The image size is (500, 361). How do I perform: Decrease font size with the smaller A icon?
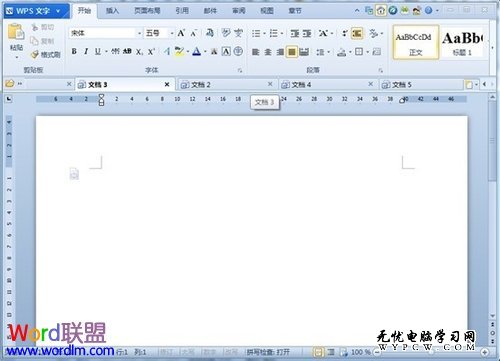click(x=194, y=33)
